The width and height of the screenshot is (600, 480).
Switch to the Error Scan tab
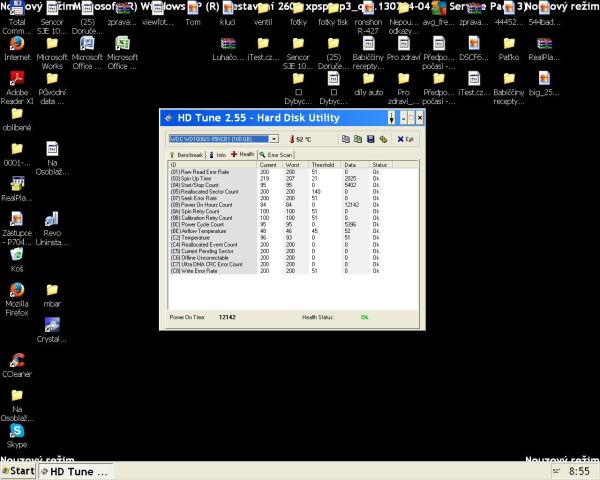pyautogui.click(x=276, y=155)
